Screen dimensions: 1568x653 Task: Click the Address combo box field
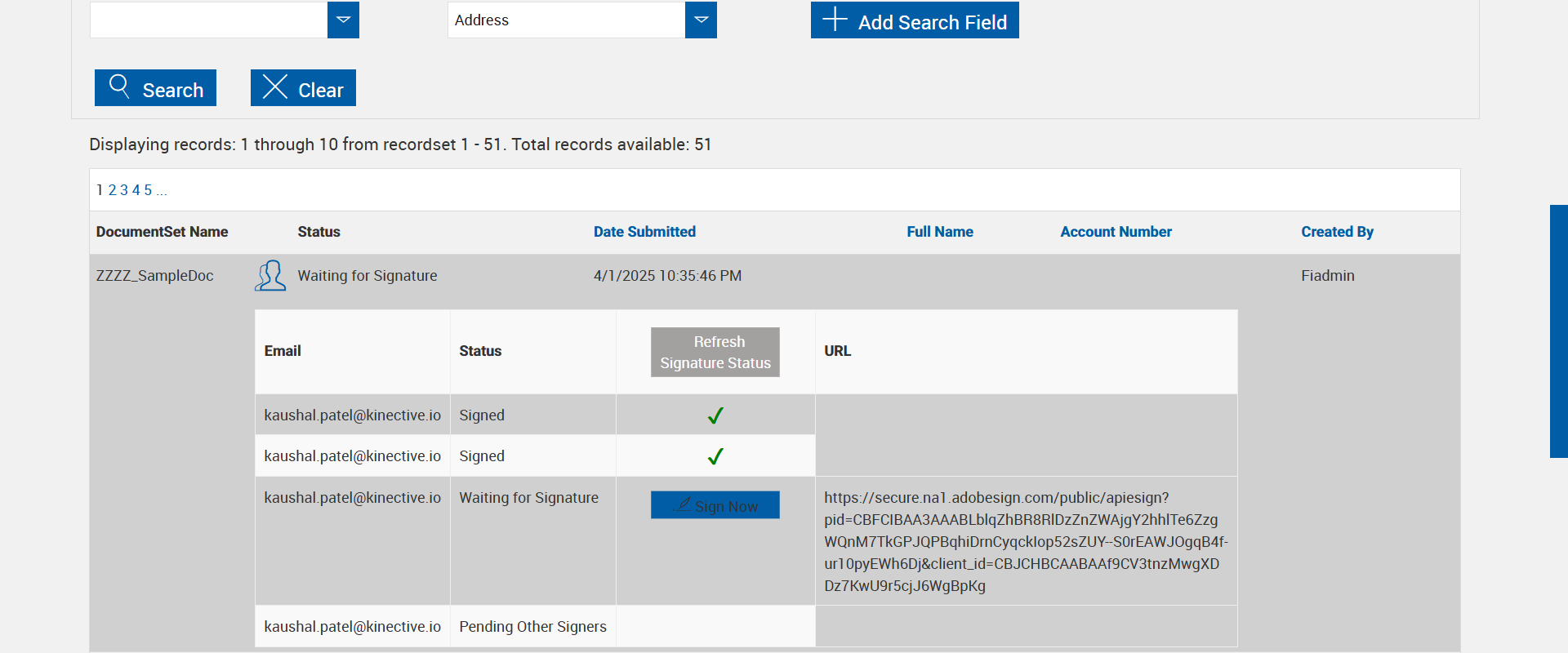(566, 20)
